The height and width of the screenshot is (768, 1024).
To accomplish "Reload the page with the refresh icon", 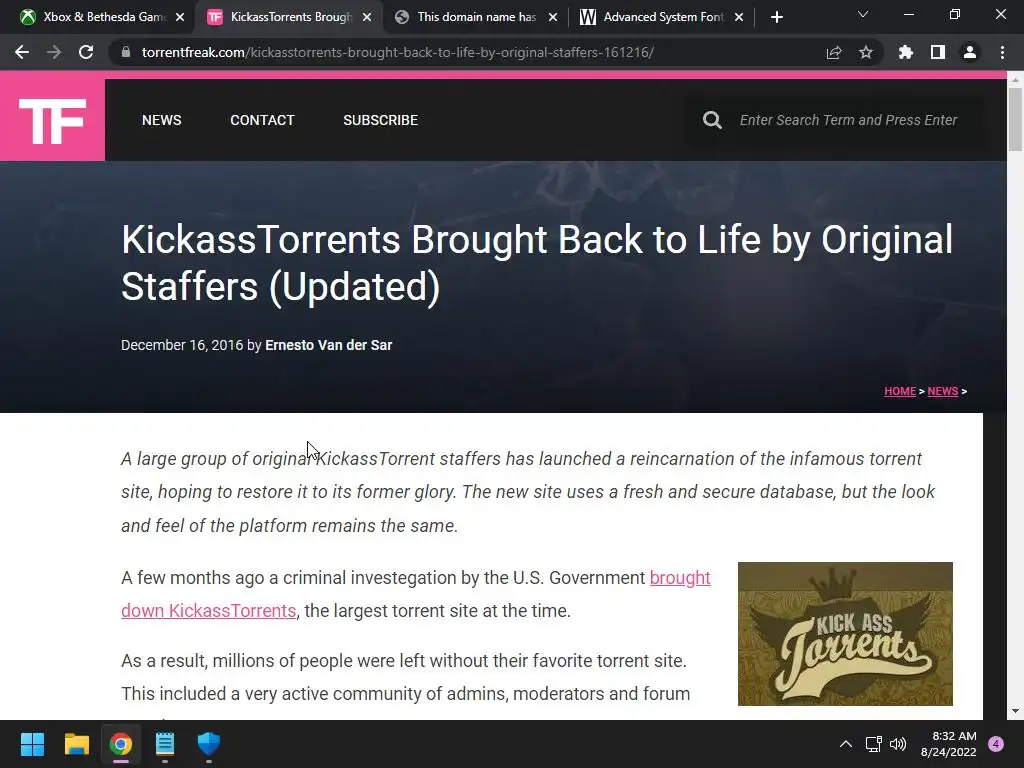I will [86, 52].
